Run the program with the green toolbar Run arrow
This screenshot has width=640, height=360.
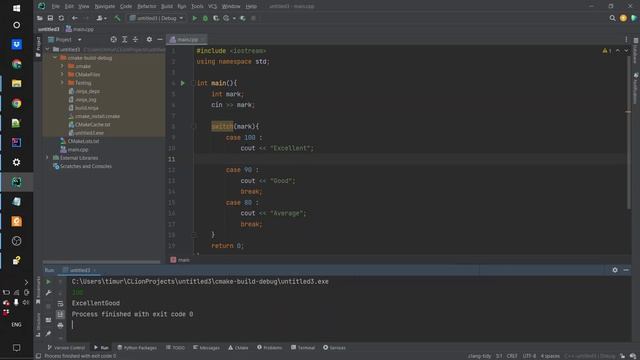(x=195, y=18)
